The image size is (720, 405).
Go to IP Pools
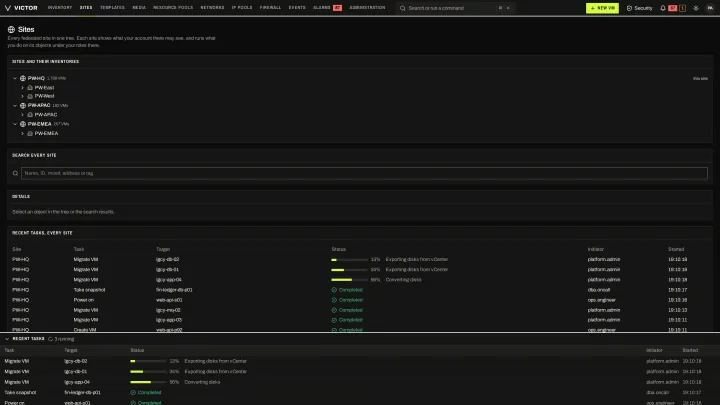242,8
